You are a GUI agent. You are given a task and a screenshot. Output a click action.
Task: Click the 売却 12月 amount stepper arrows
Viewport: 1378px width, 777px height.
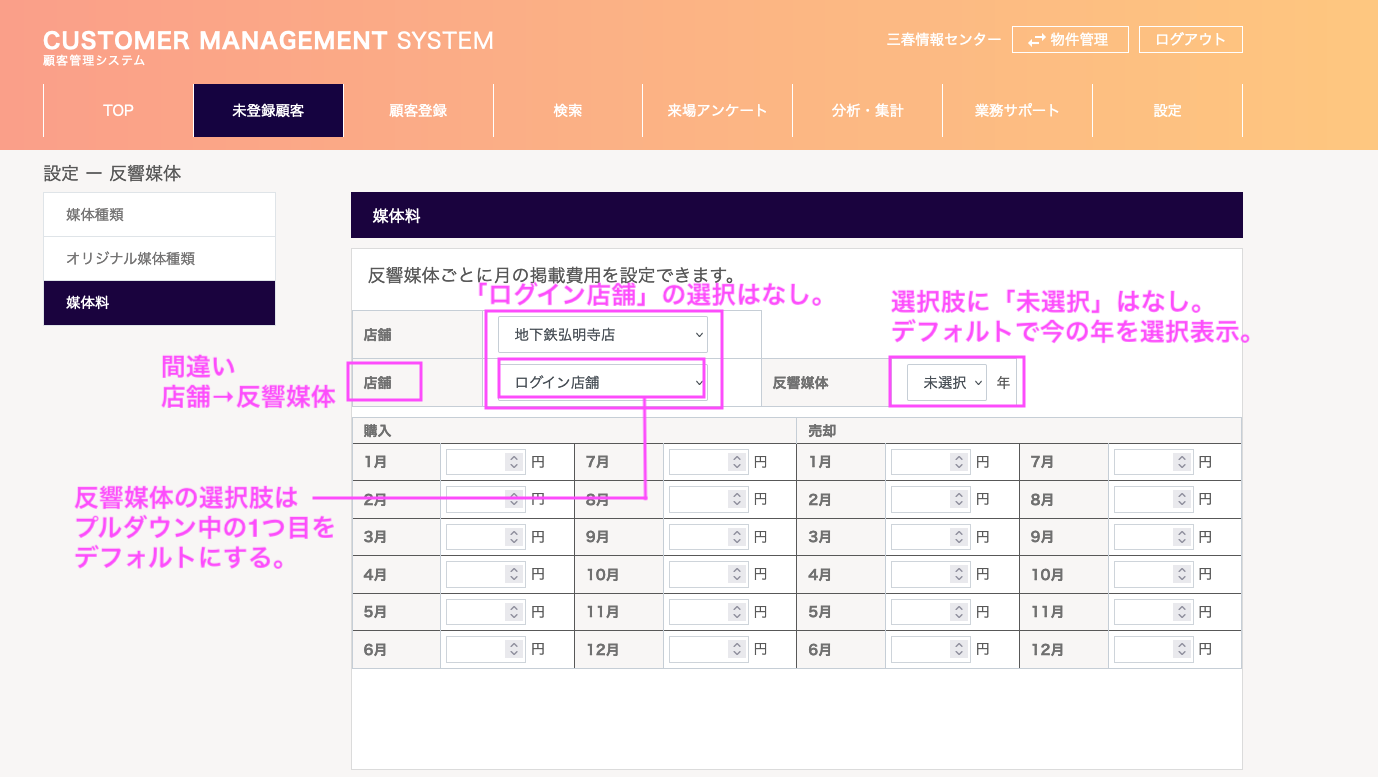pos(1182,650)
